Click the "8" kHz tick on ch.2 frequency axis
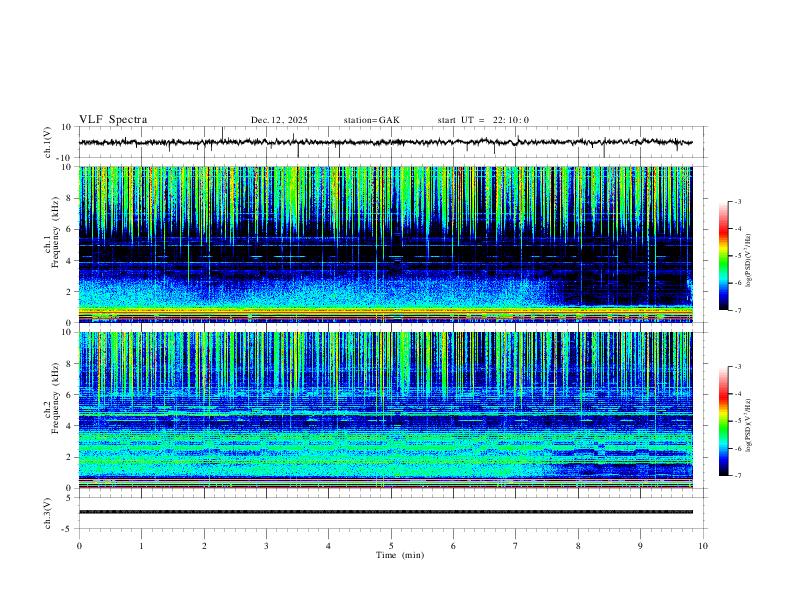This screenshot has height=612, width=792. click(x=70, y=364)
